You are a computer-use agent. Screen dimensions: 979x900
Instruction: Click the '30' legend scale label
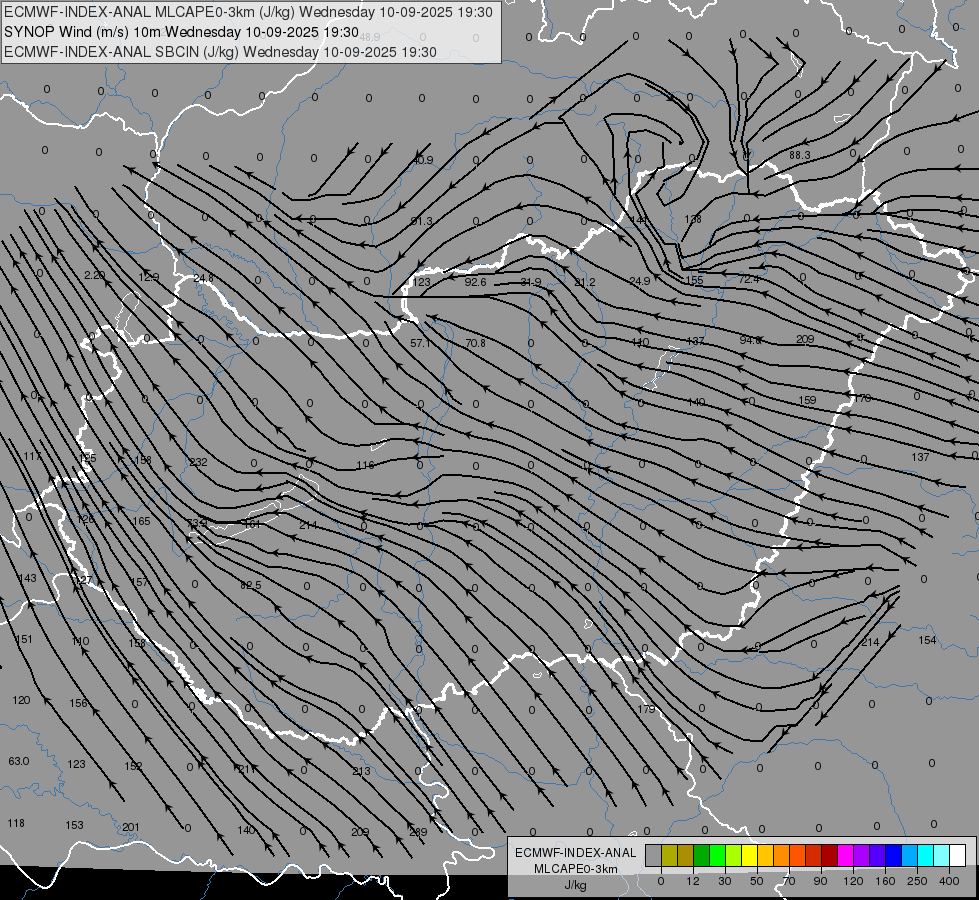[x=725, y=881]
